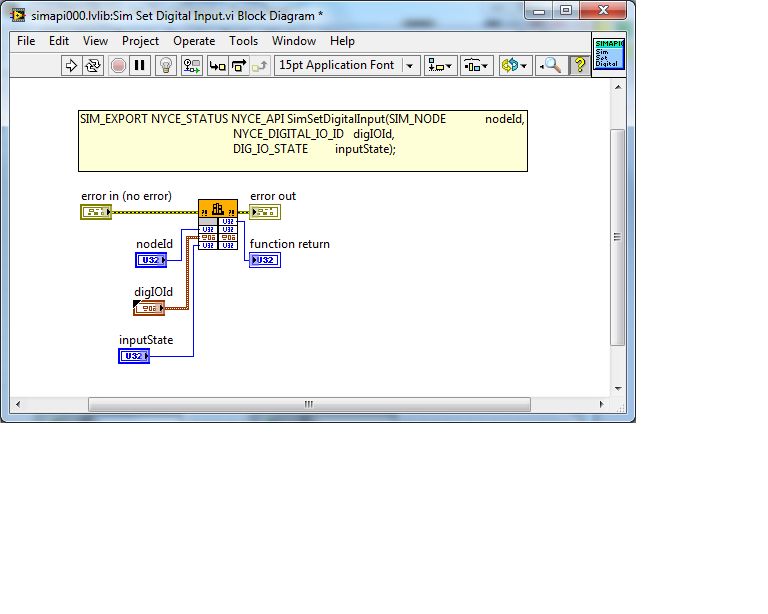
Task: Open the Help menu
Action: pyautogui.click(x=342, y=41)
